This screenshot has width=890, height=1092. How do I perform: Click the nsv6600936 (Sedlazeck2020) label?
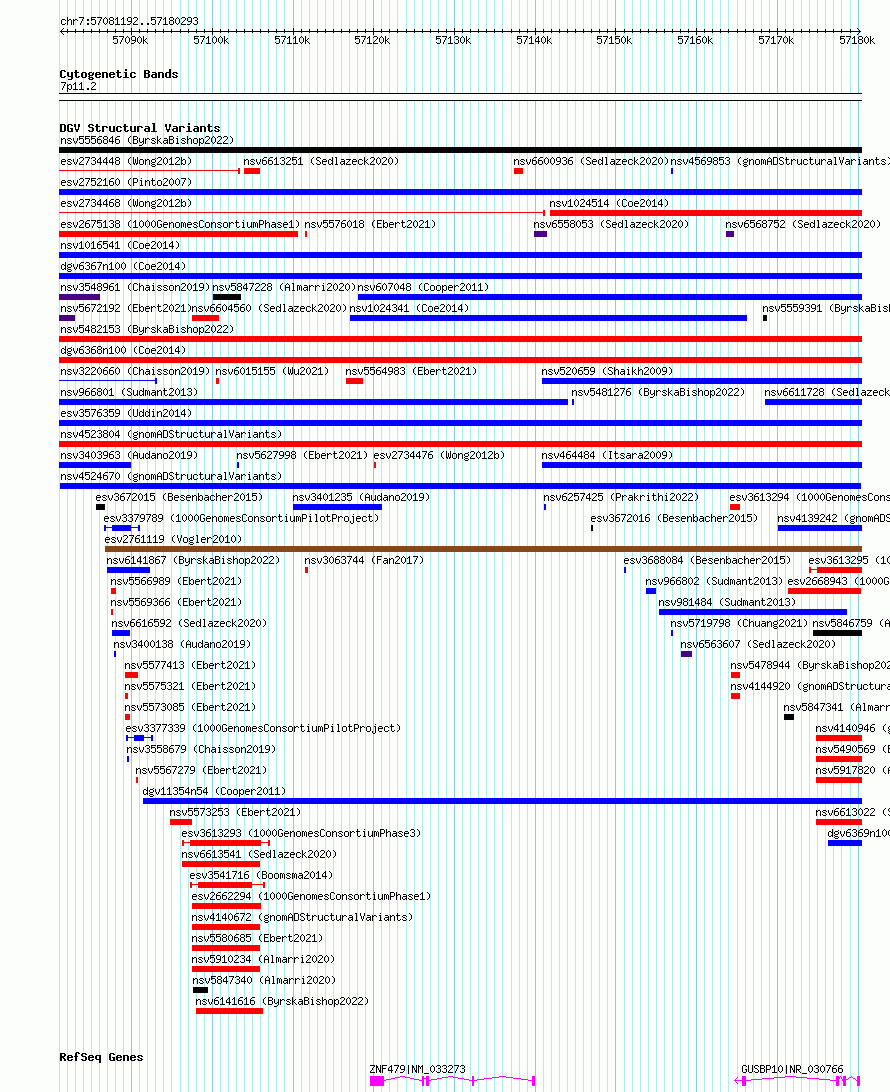pyautogui.click(x=591, y=161)
